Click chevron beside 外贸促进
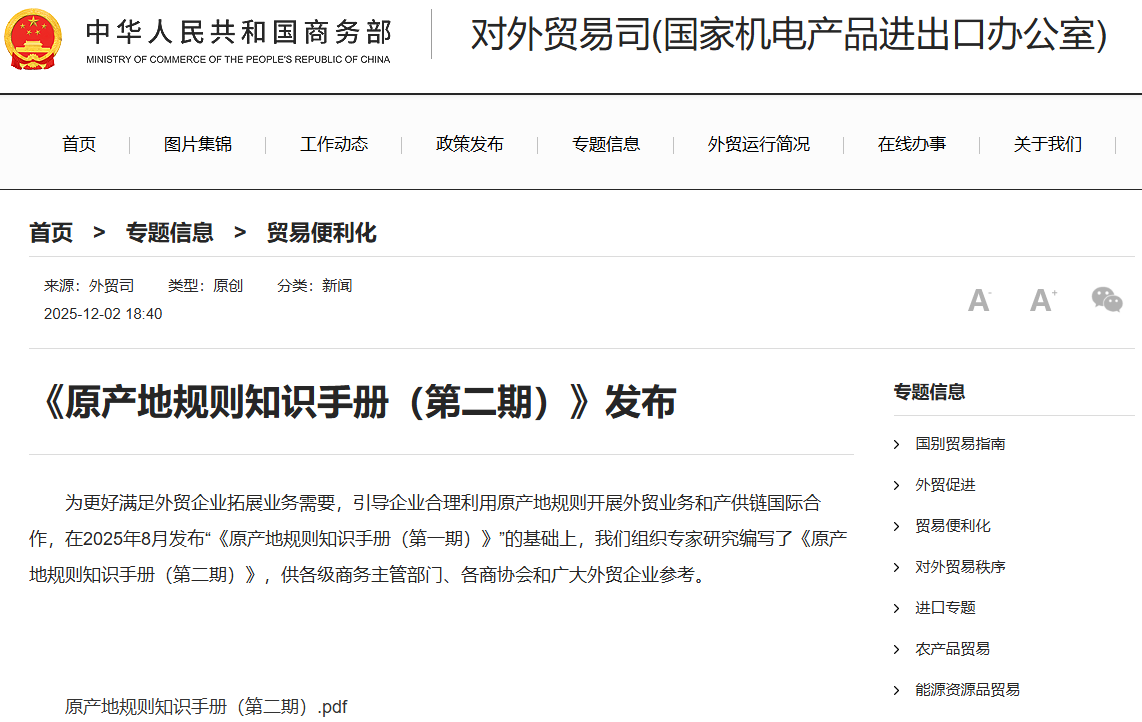Screen dimensions: 1142x722 click(897, 485)
